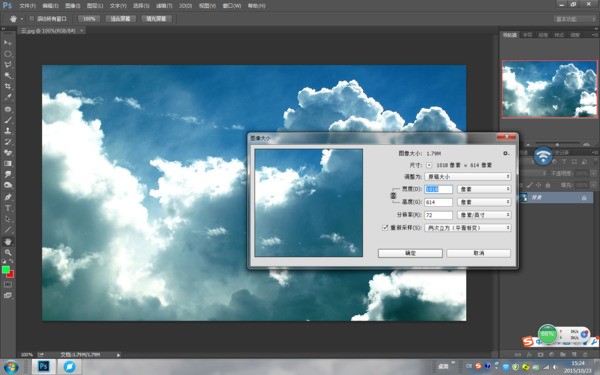Open the resolution unit dropdown
600x375 pixels.
(484, 215)
